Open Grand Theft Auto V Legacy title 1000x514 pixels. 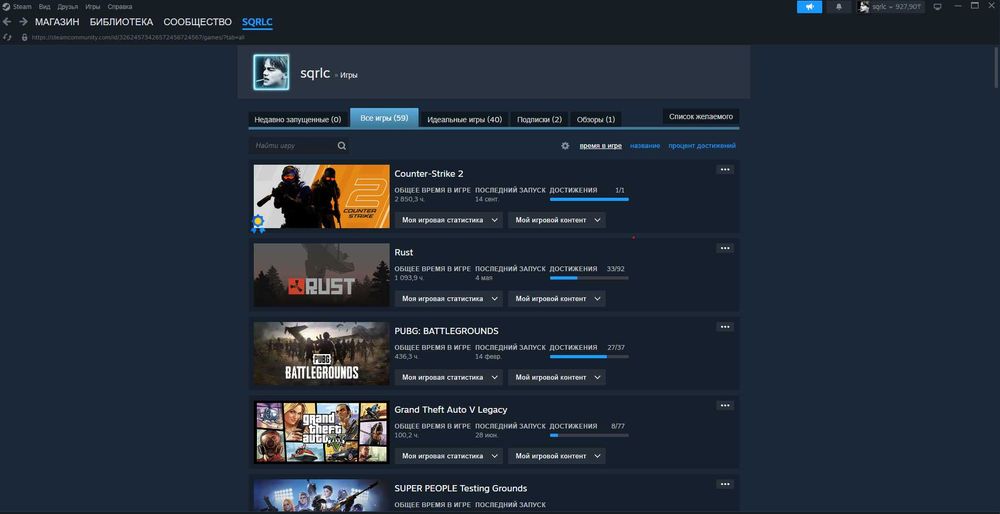point(451,409)
